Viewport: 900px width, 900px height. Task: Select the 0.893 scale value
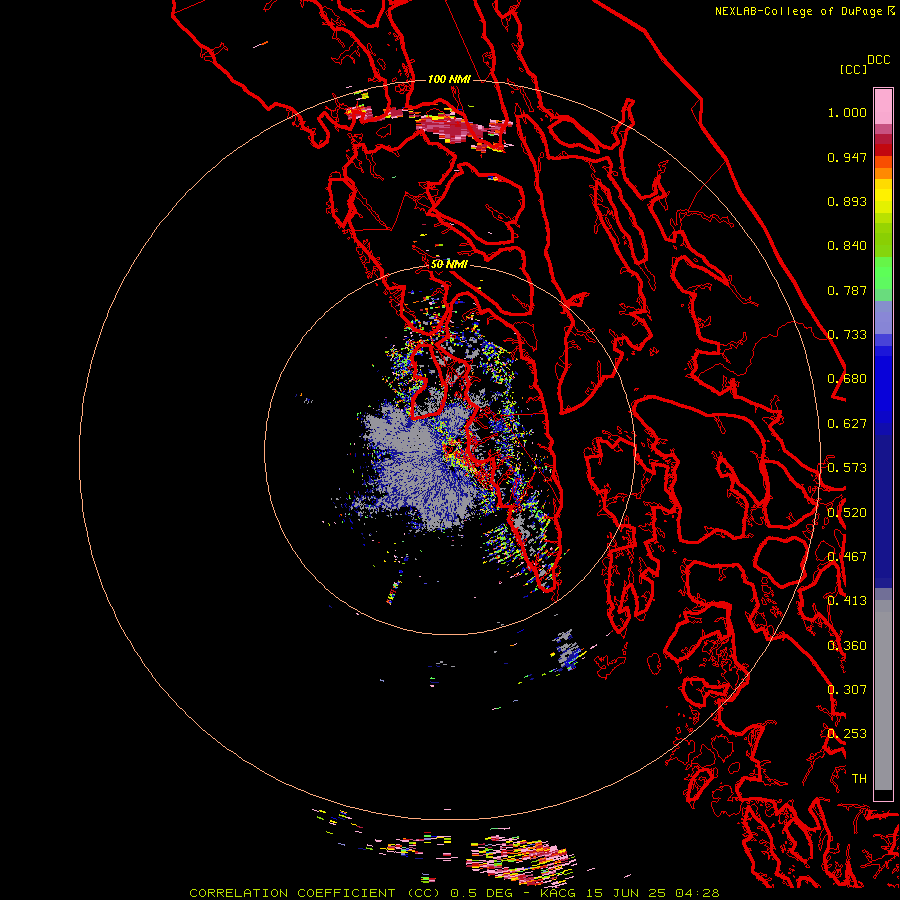pos(847,201)
